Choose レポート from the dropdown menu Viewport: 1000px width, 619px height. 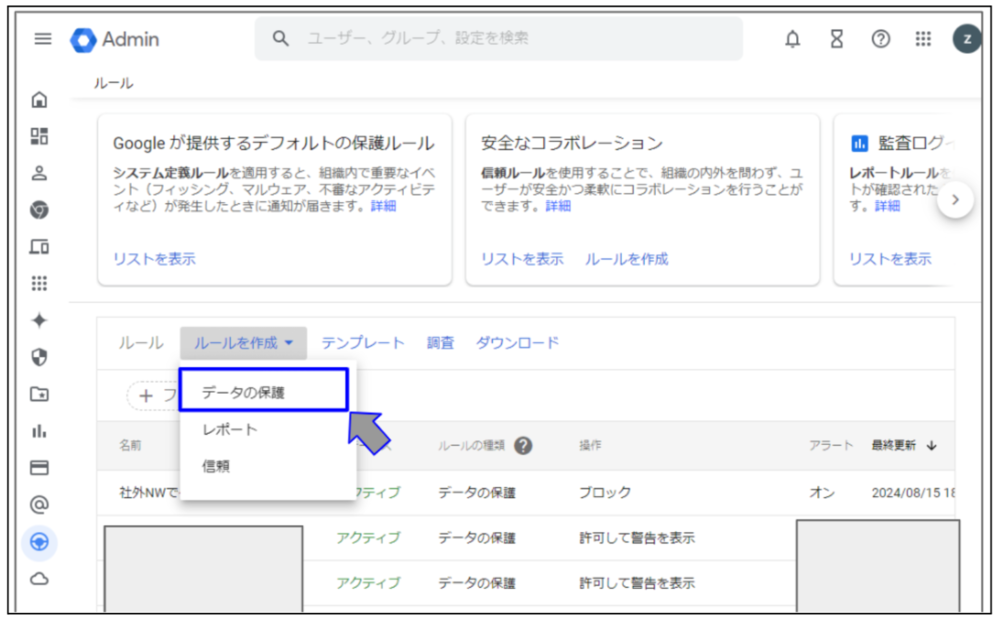230,430
